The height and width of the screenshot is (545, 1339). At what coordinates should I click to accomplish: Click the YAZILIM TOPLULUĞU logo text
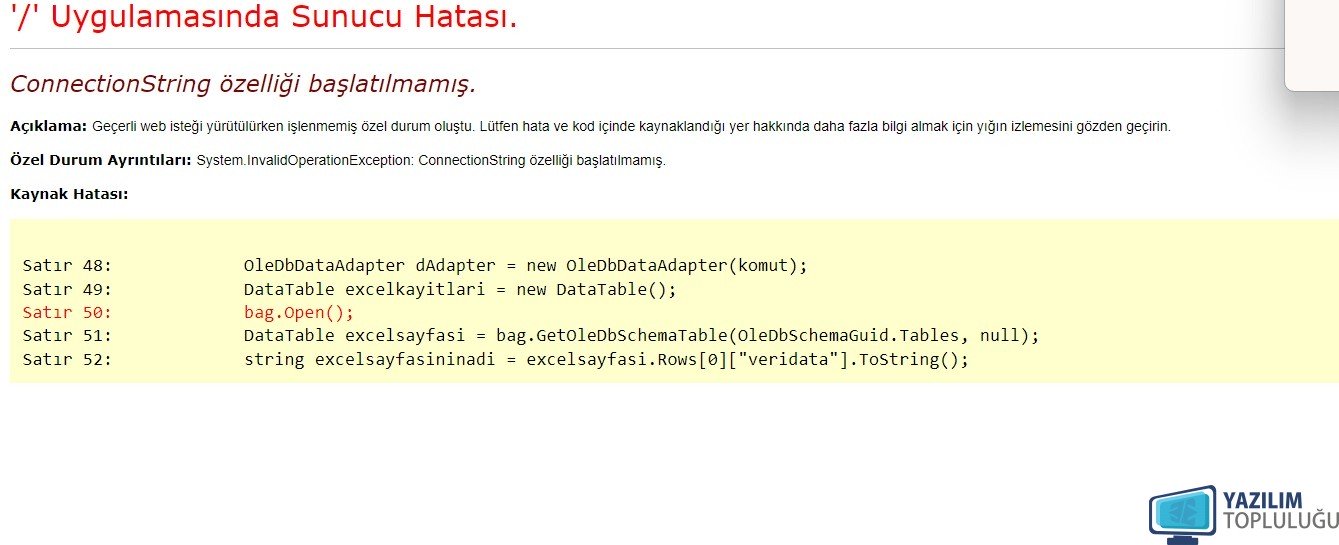point(1280,510)
